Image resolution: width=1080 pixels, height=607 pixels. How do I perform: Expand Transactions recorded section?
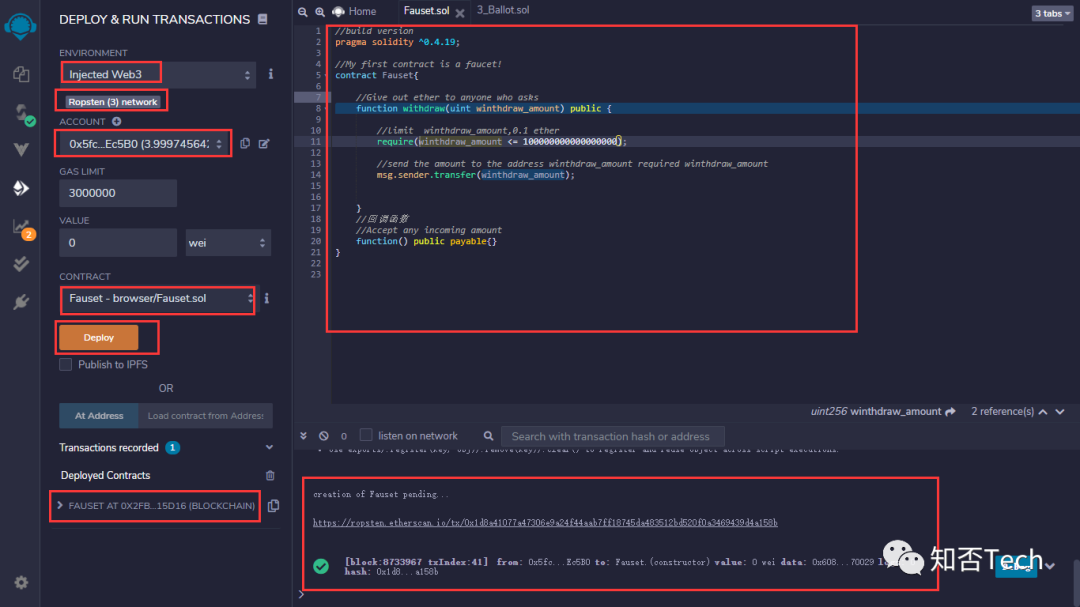[x=269, y=448]
